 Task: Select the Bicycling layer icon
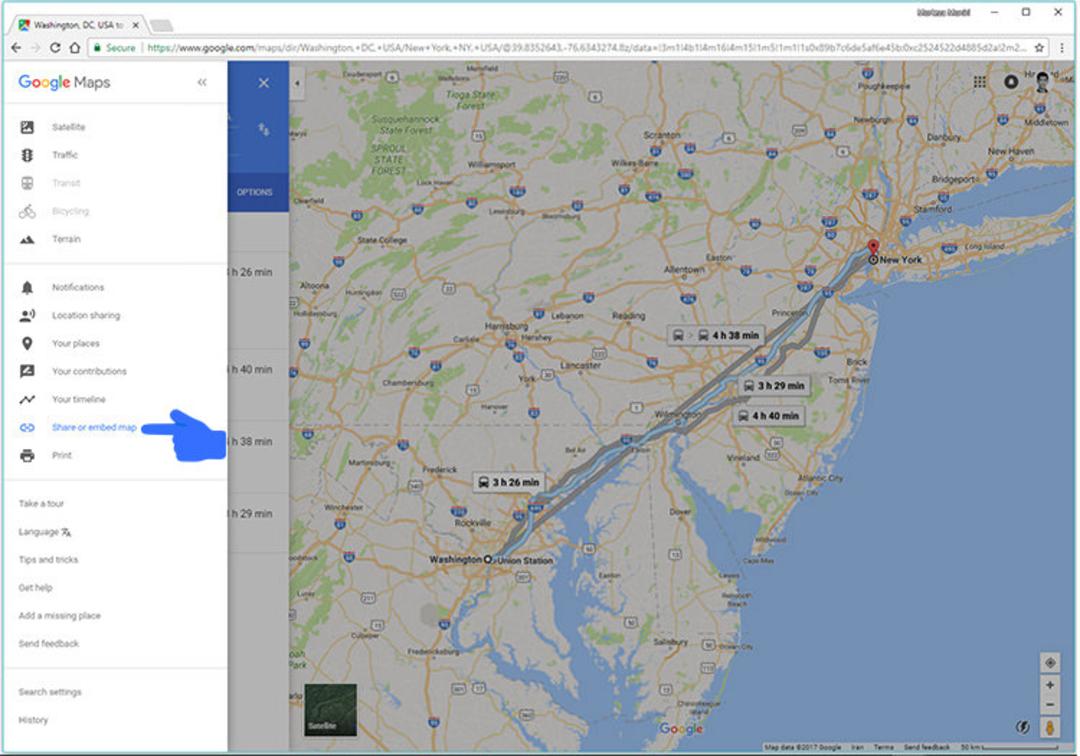(x=27, y=211)
